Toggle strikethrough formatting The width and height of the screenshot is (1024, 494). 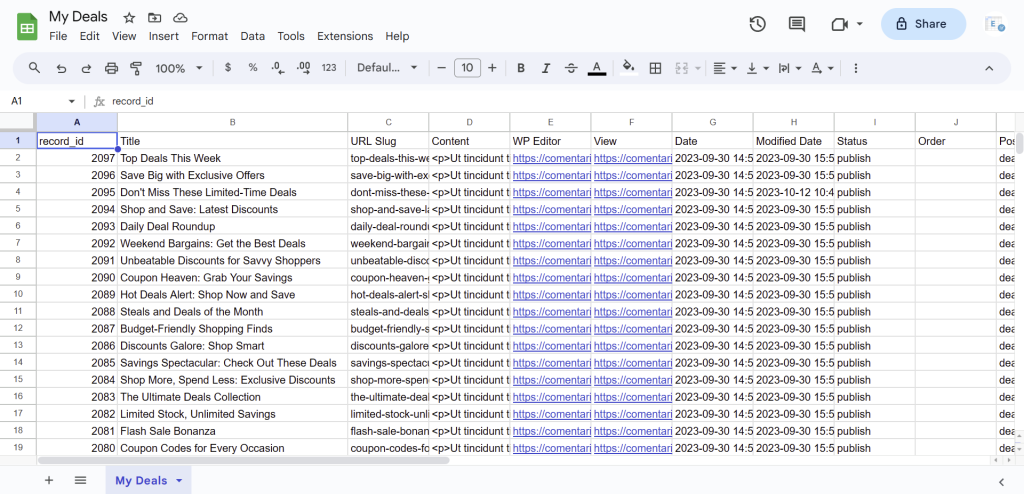(571, 68)
